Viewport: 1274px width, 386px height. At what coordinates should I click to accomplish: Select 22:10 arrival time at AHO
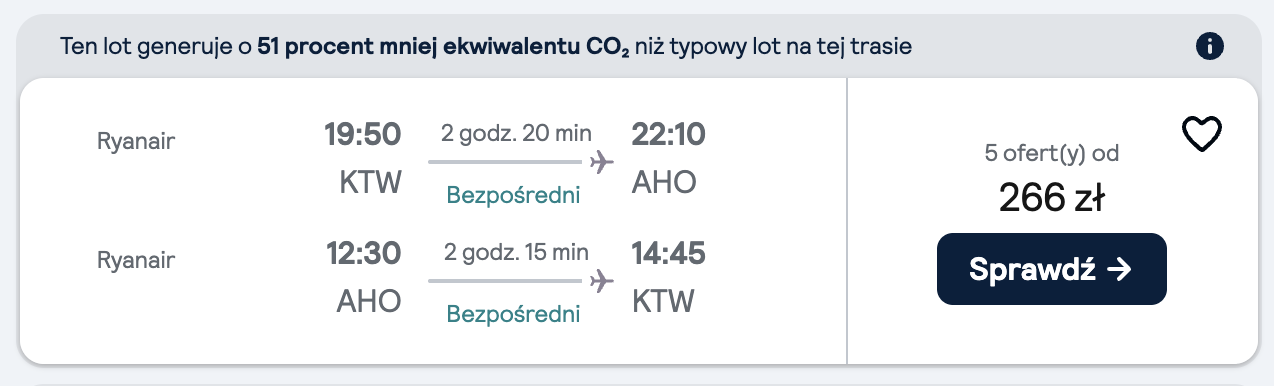click(668, 134)
